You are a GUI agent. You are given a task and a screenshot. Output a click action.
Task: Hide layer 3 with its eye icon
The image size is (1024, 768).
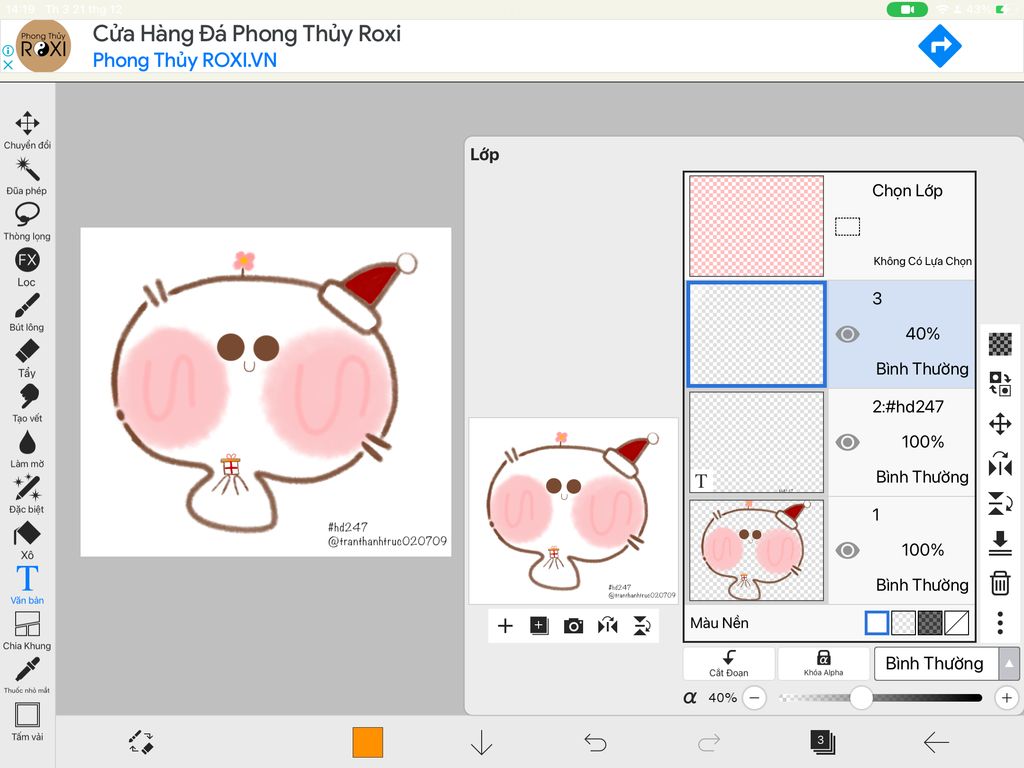click(847, 334)
